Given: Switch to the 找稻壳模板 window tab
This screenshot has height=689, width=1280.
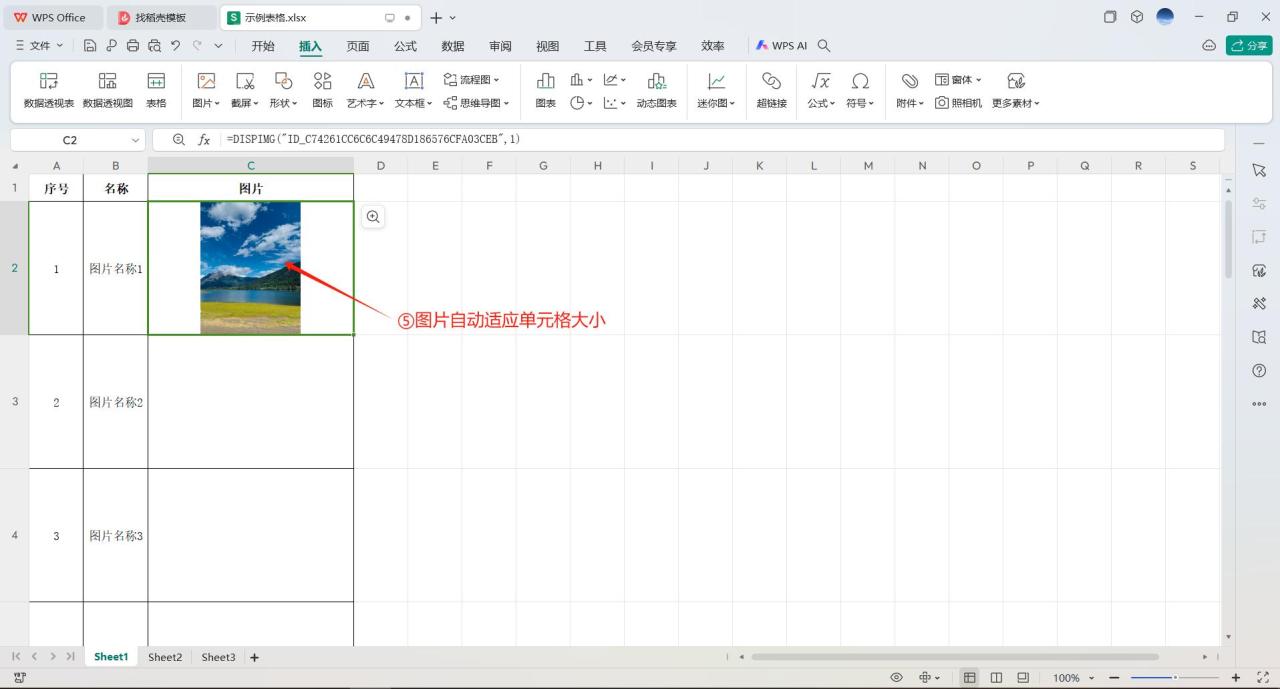Looking at the screenshot, I should coord(161,17).
